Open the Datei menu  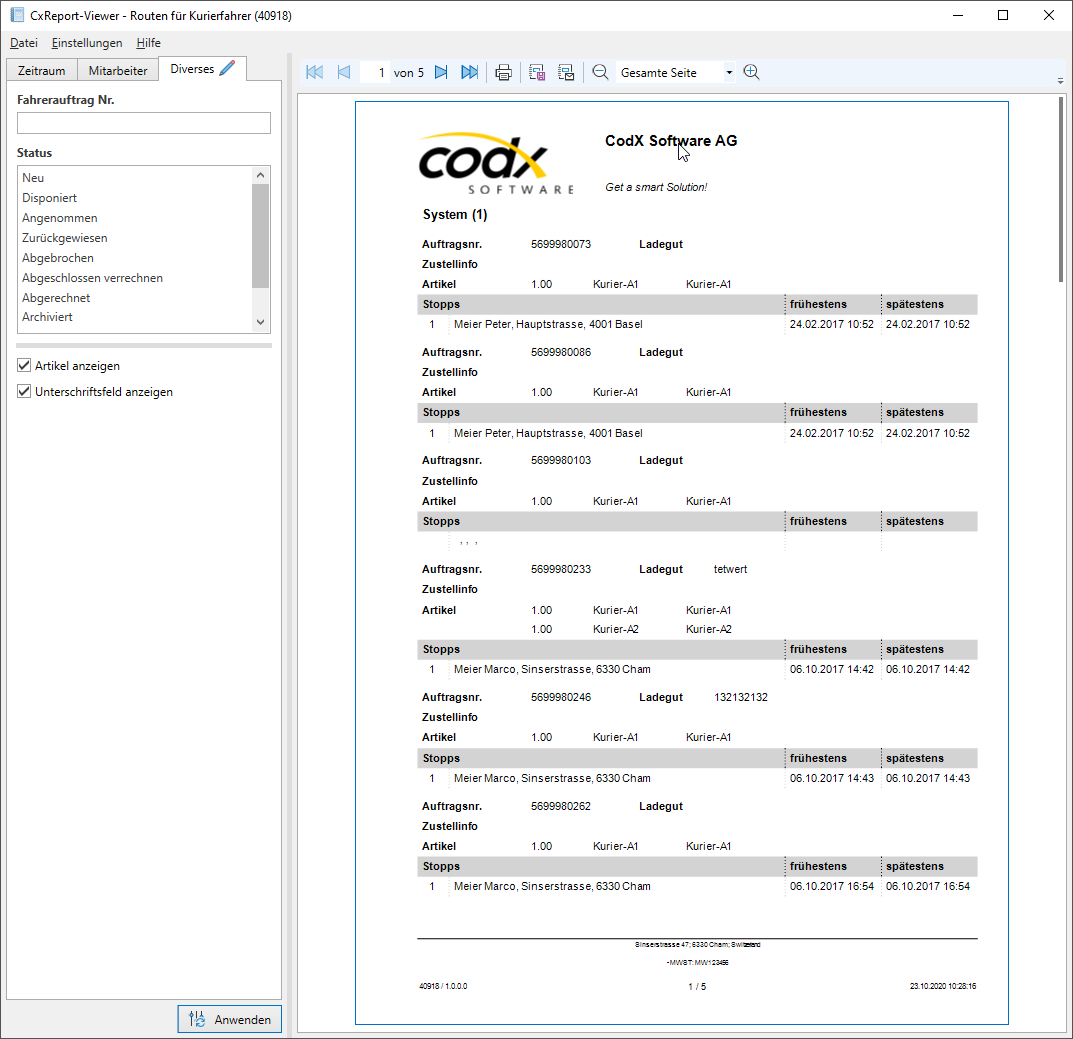point(24,42)
